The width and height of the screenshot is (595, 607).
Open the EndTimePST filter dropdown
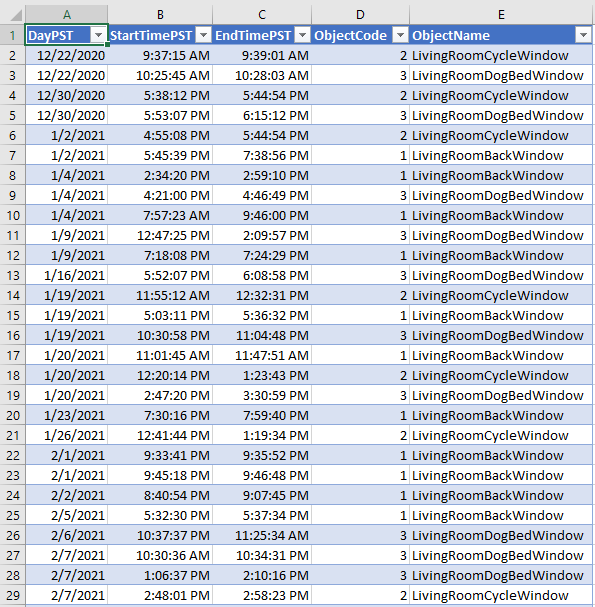pyautogui.click(x=302, y=35)
